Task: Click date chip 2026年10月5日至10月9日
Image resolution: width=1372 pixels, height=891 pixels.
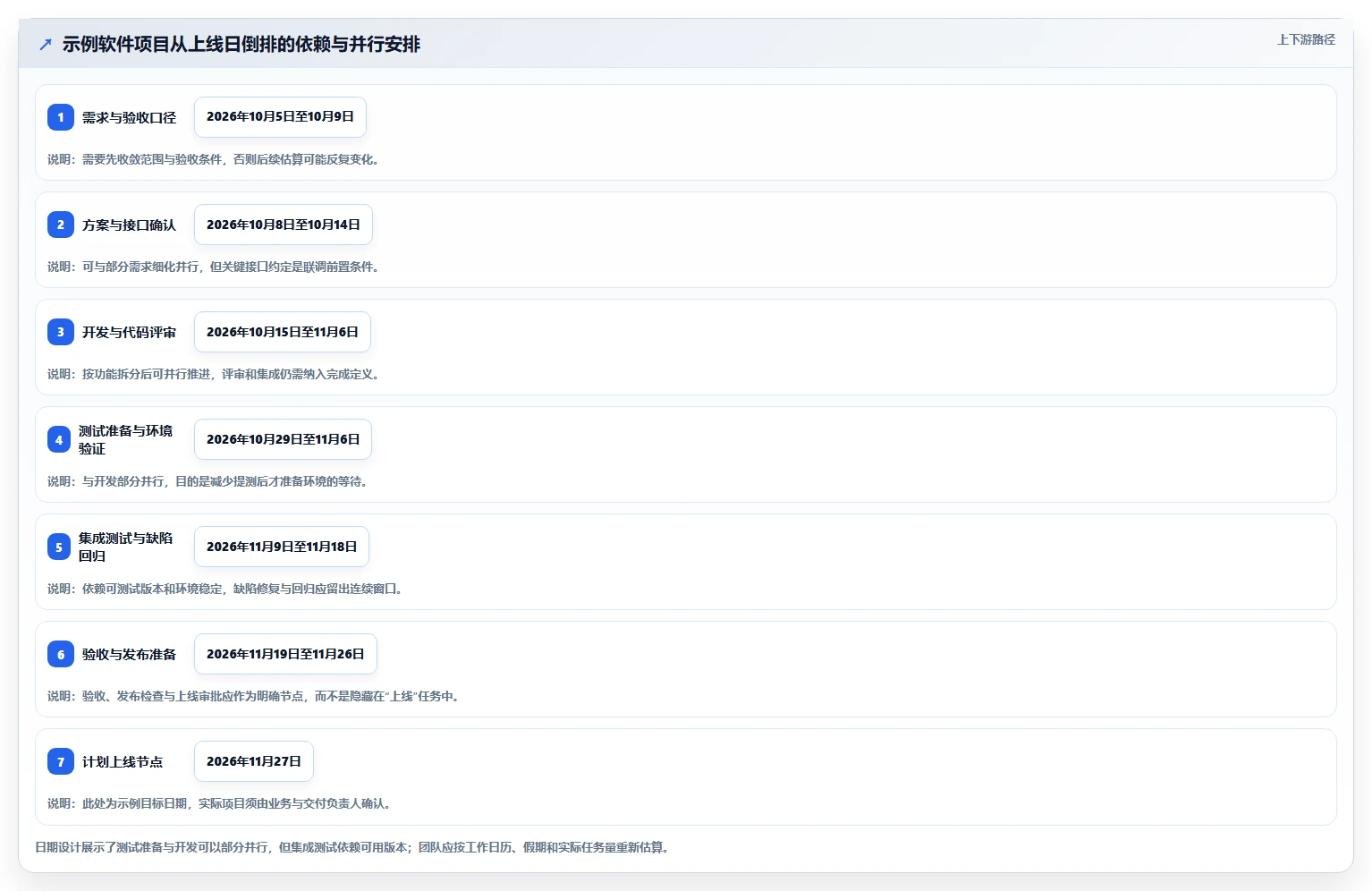Action: 280,117
